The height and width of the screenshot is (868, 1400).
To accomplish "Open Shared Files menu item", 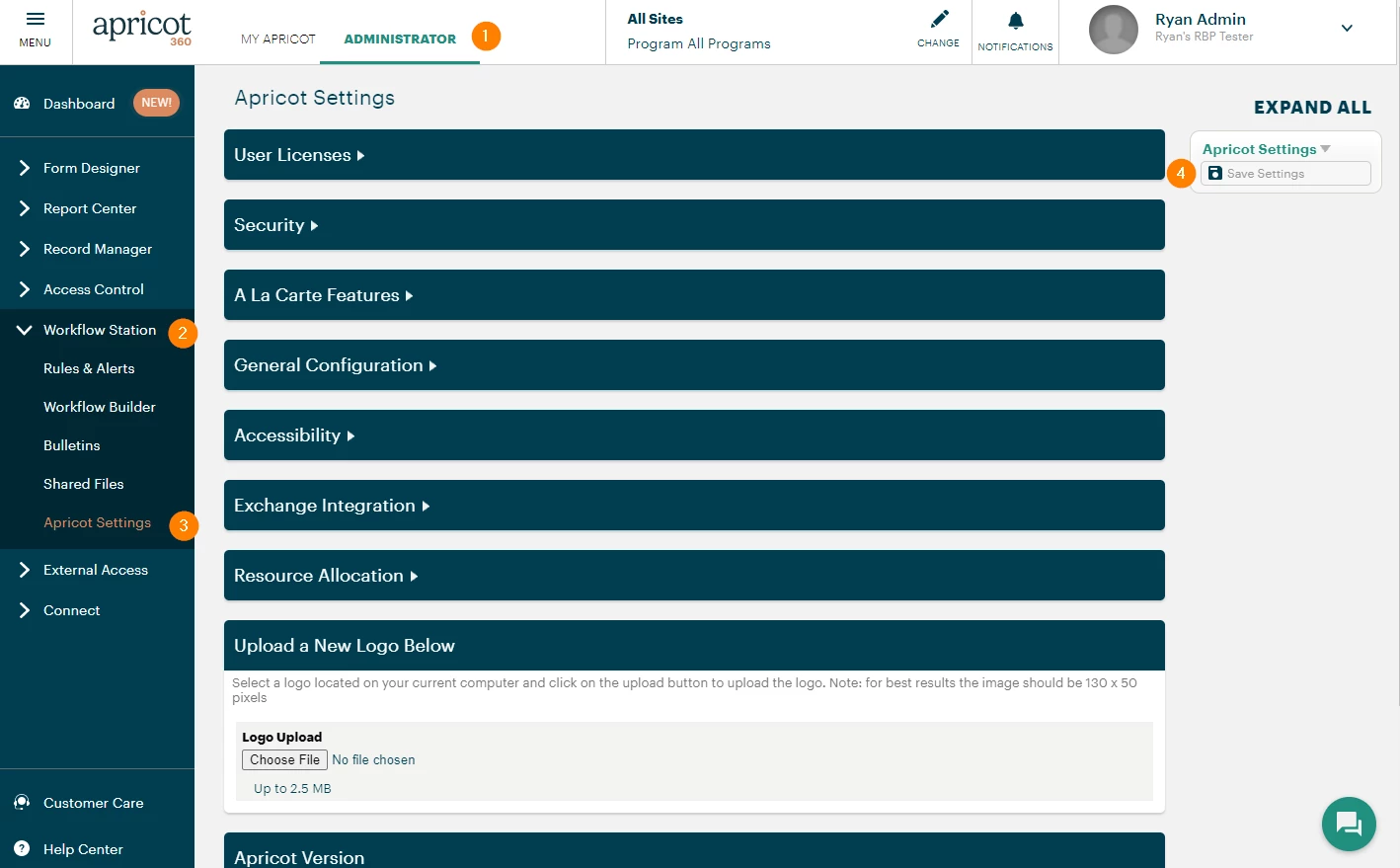I will (84, 484).
